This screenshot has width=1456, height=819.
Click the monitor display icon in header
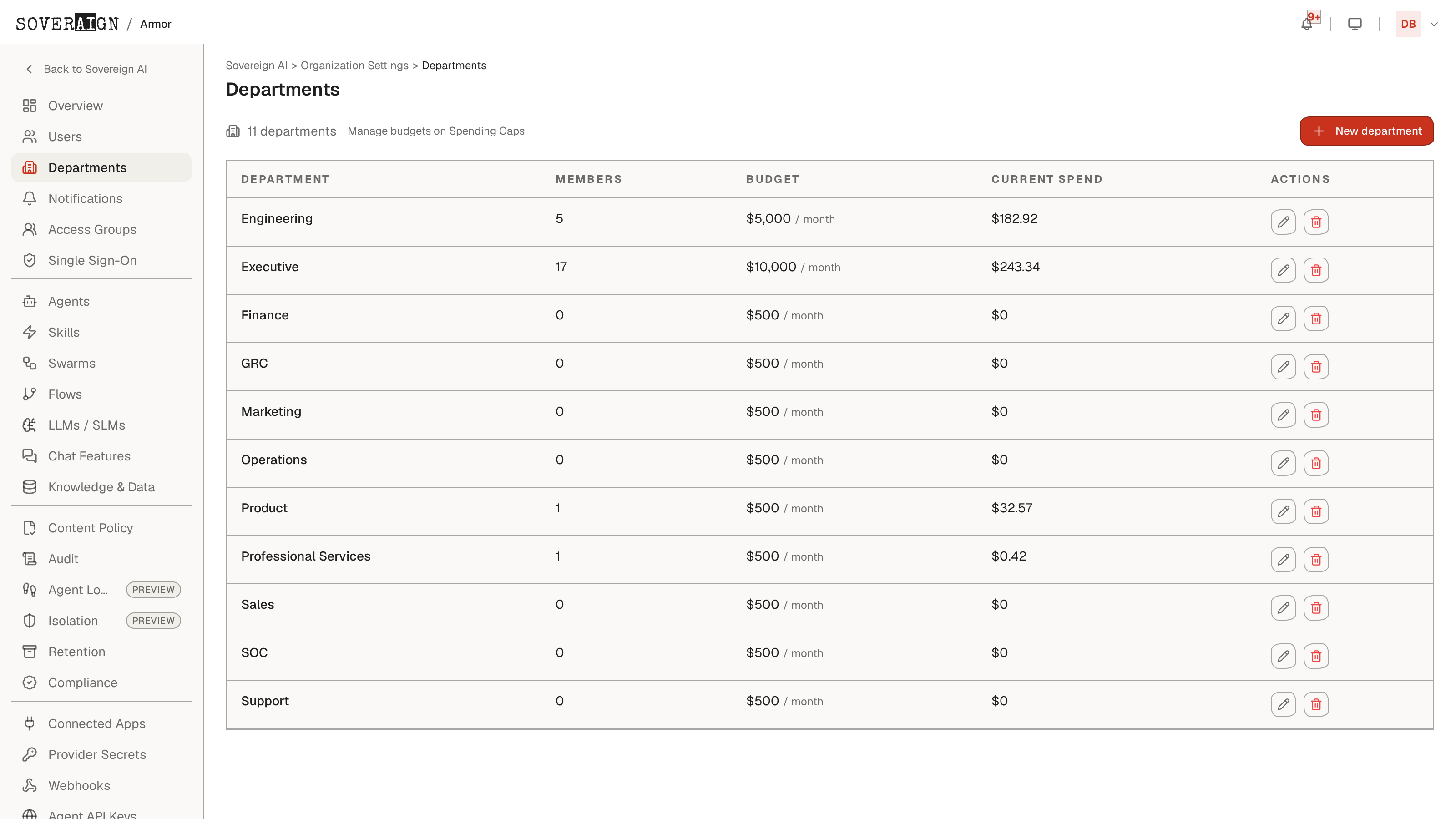click(x=1355, y=24)
